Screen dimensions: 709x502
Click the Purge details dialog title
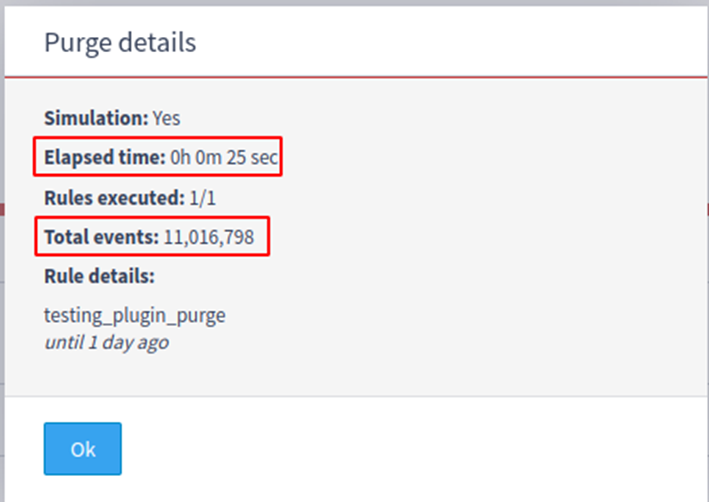pyautogui.click(x=119, y=43)
